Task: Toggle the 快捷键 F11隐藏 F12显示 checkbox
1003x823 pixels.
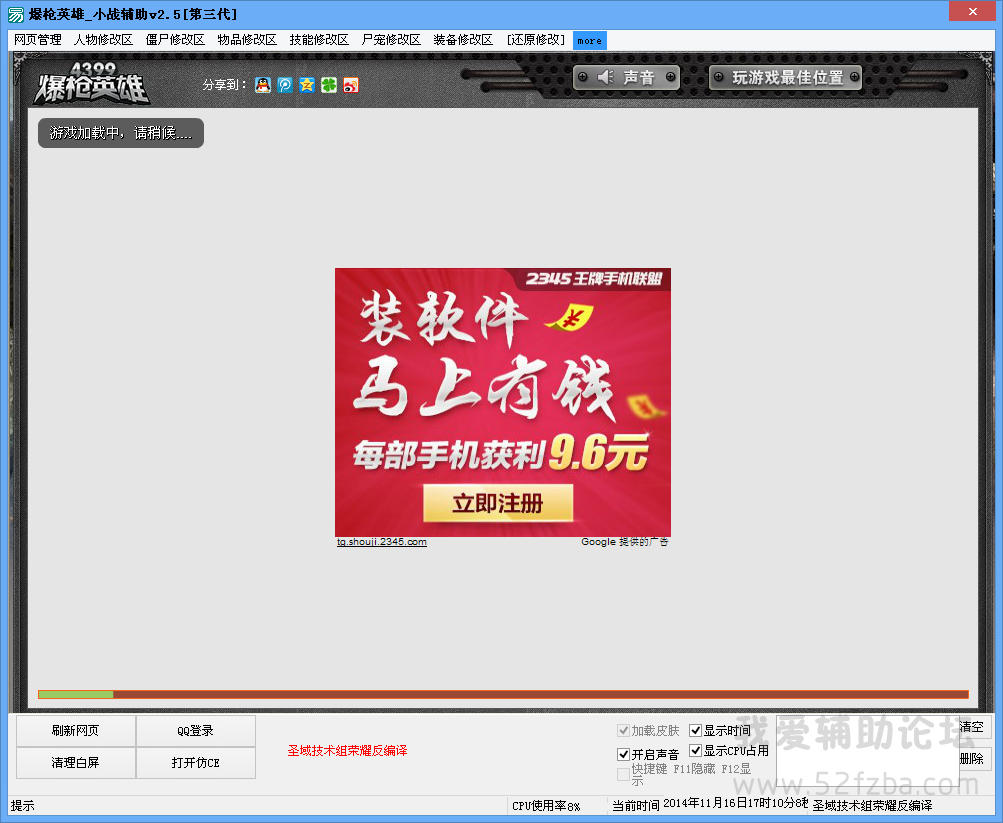Action: 623,774
